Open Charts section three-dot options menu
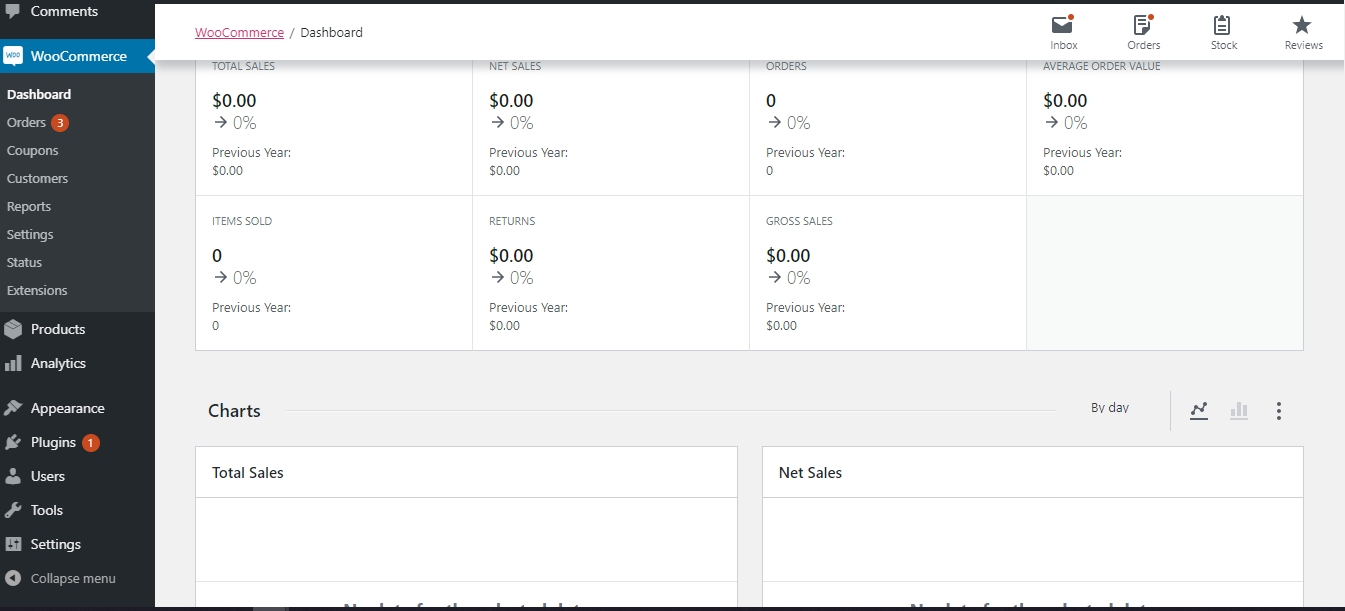Screen dimensions: 1345x611 pos(1279,410)
